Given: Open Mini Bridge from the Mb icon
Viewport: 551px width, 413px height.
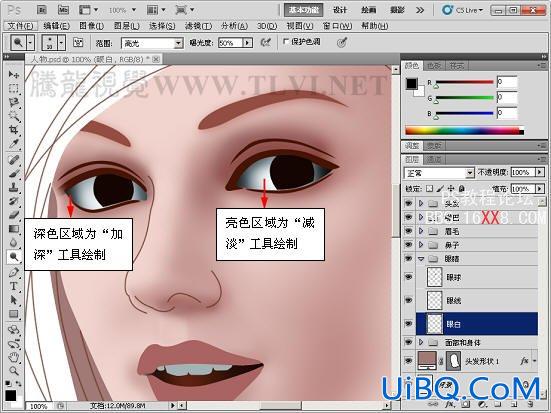Looking at the screenshot, I should tap(63, 10).
